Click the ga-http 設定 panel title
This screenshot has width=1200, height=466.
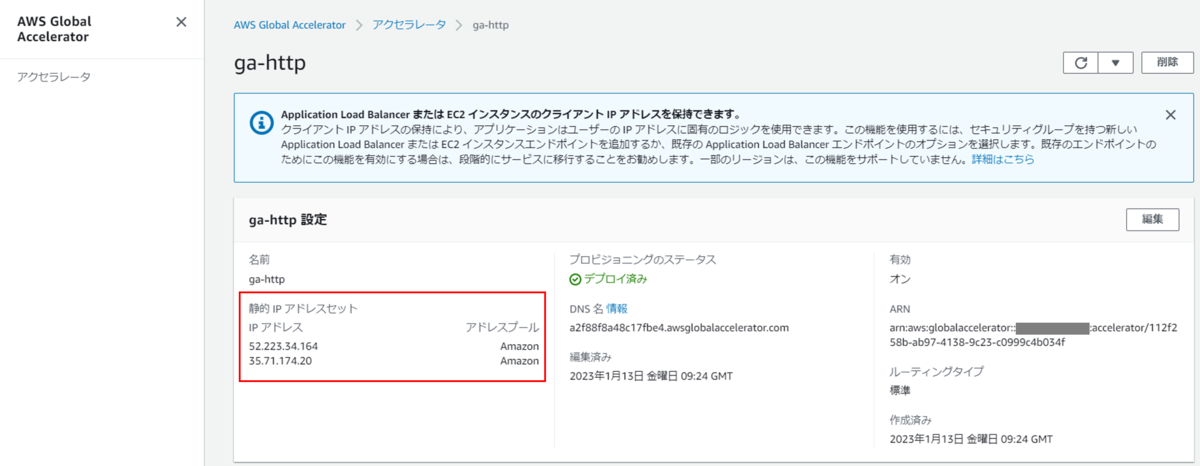coord(288,219)
